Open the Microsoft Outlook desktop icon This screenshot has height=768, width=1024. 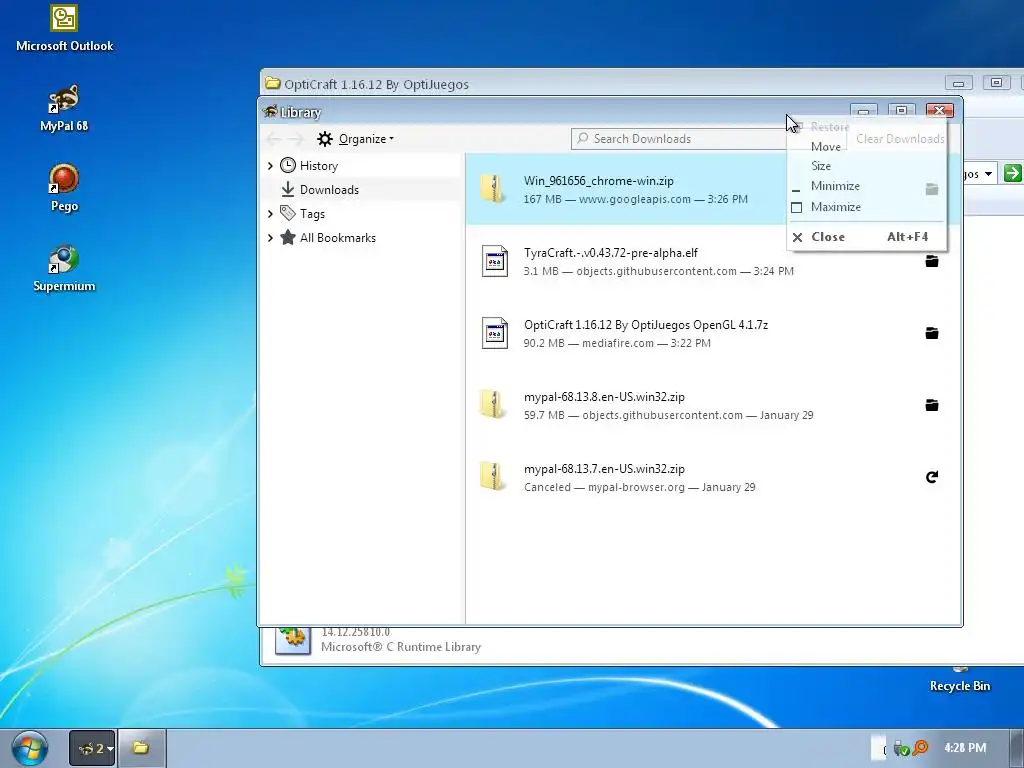point(64,29)
